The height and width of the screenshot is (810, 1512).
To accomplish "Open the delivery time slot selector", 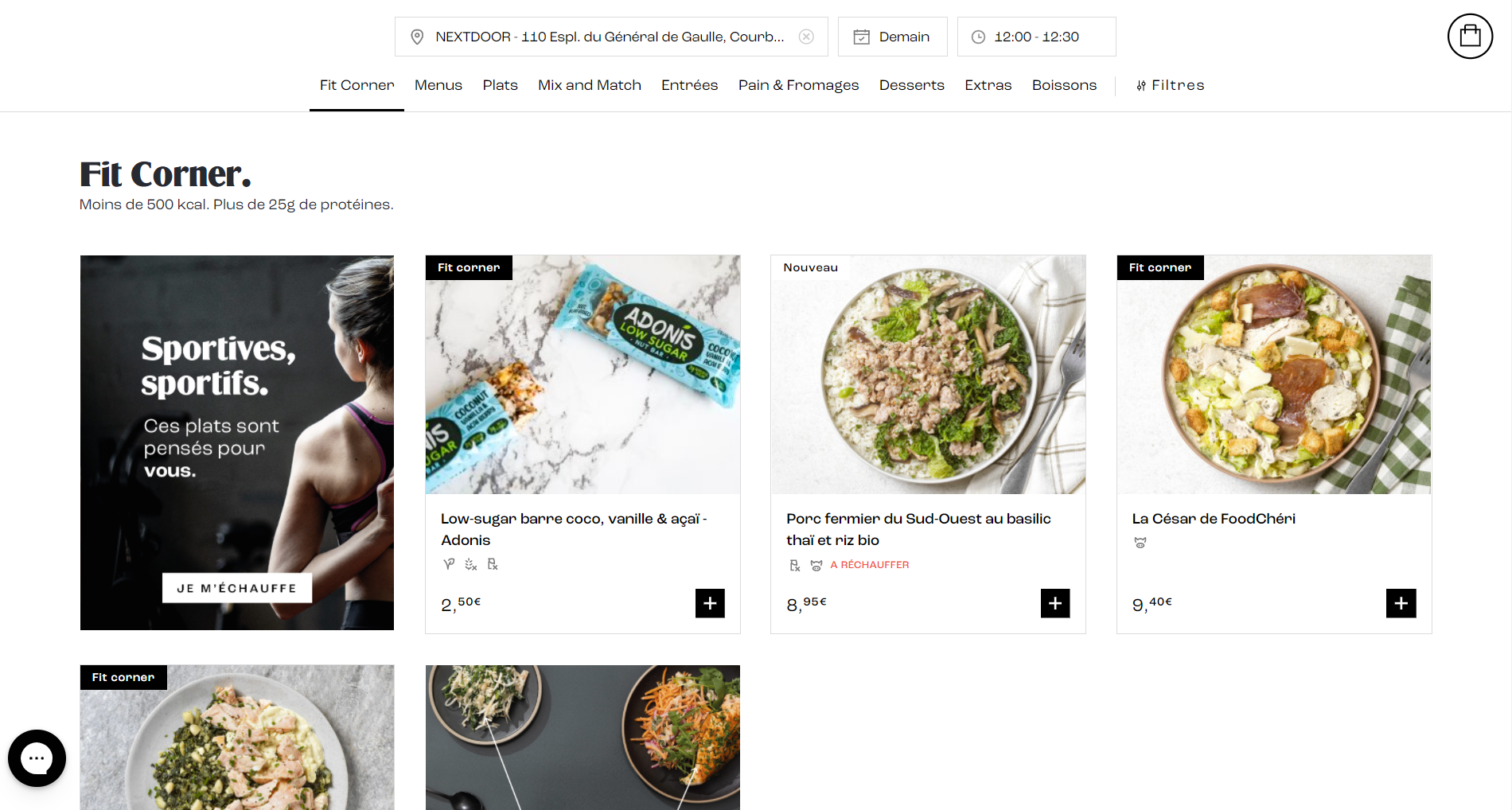I will pyautogui.click(x=1036, y=36).
